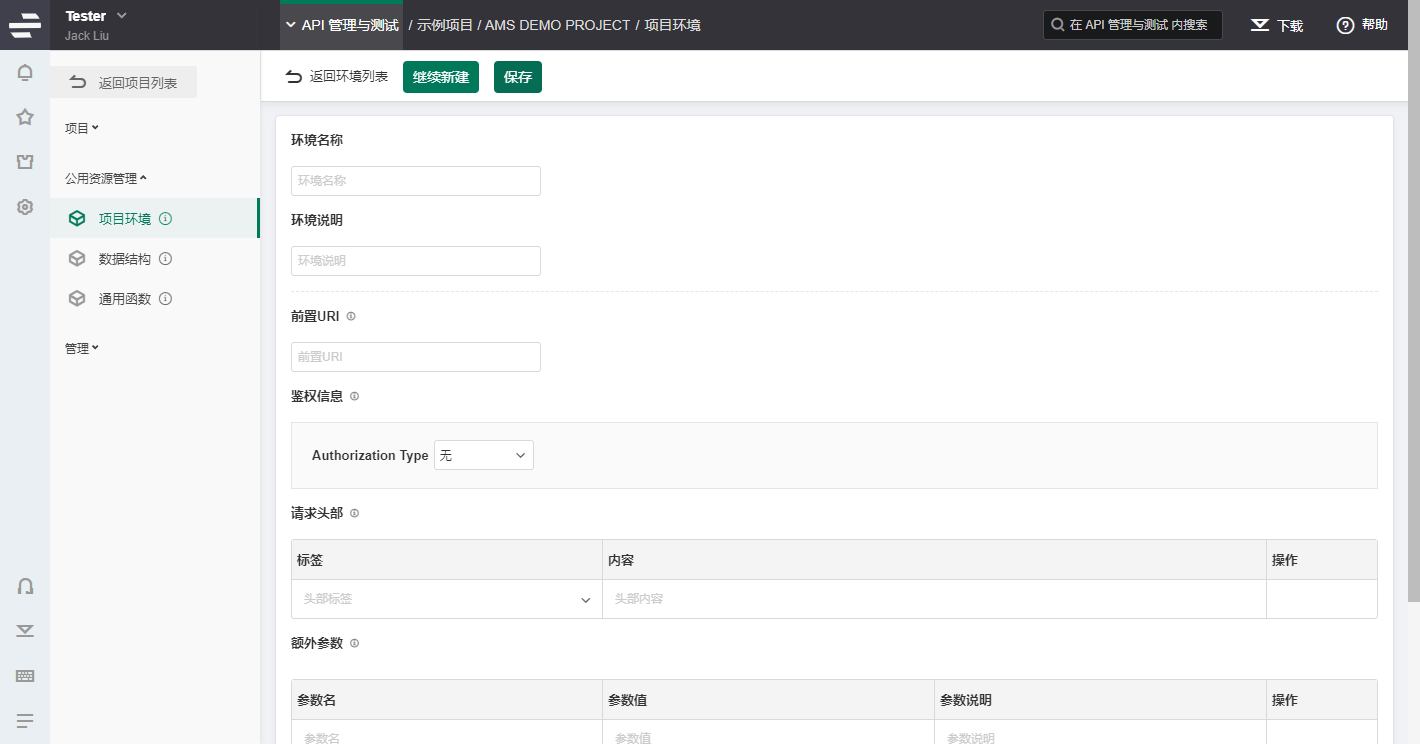Focus the 前置URI input field
This screenshot has height=744, width=1420.
pos(416,357)
